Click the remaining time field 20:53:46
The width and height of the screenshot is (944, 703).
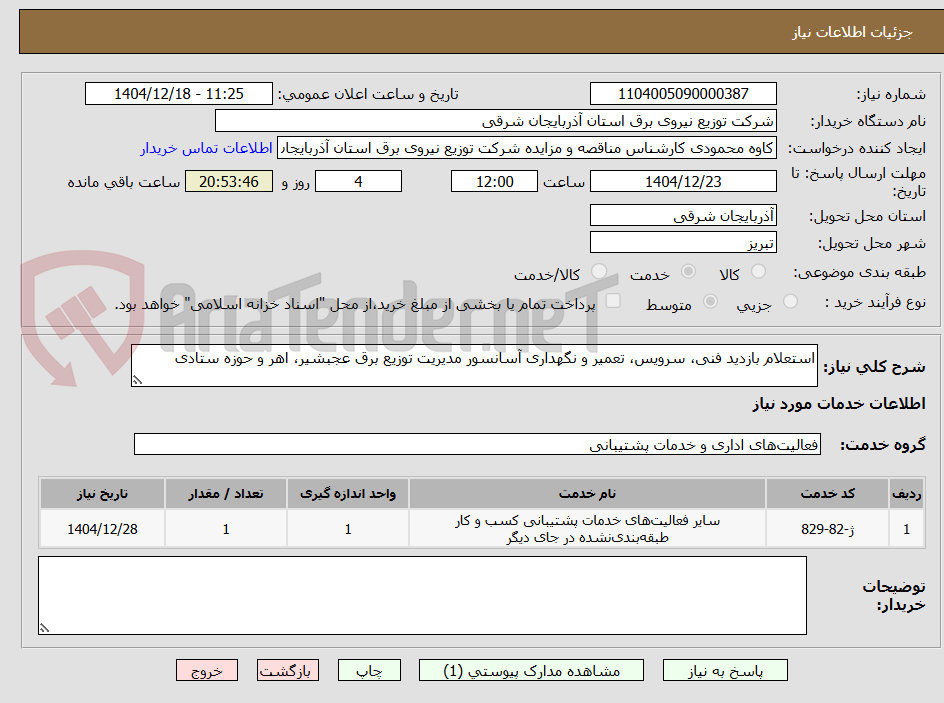coord(229,181)
